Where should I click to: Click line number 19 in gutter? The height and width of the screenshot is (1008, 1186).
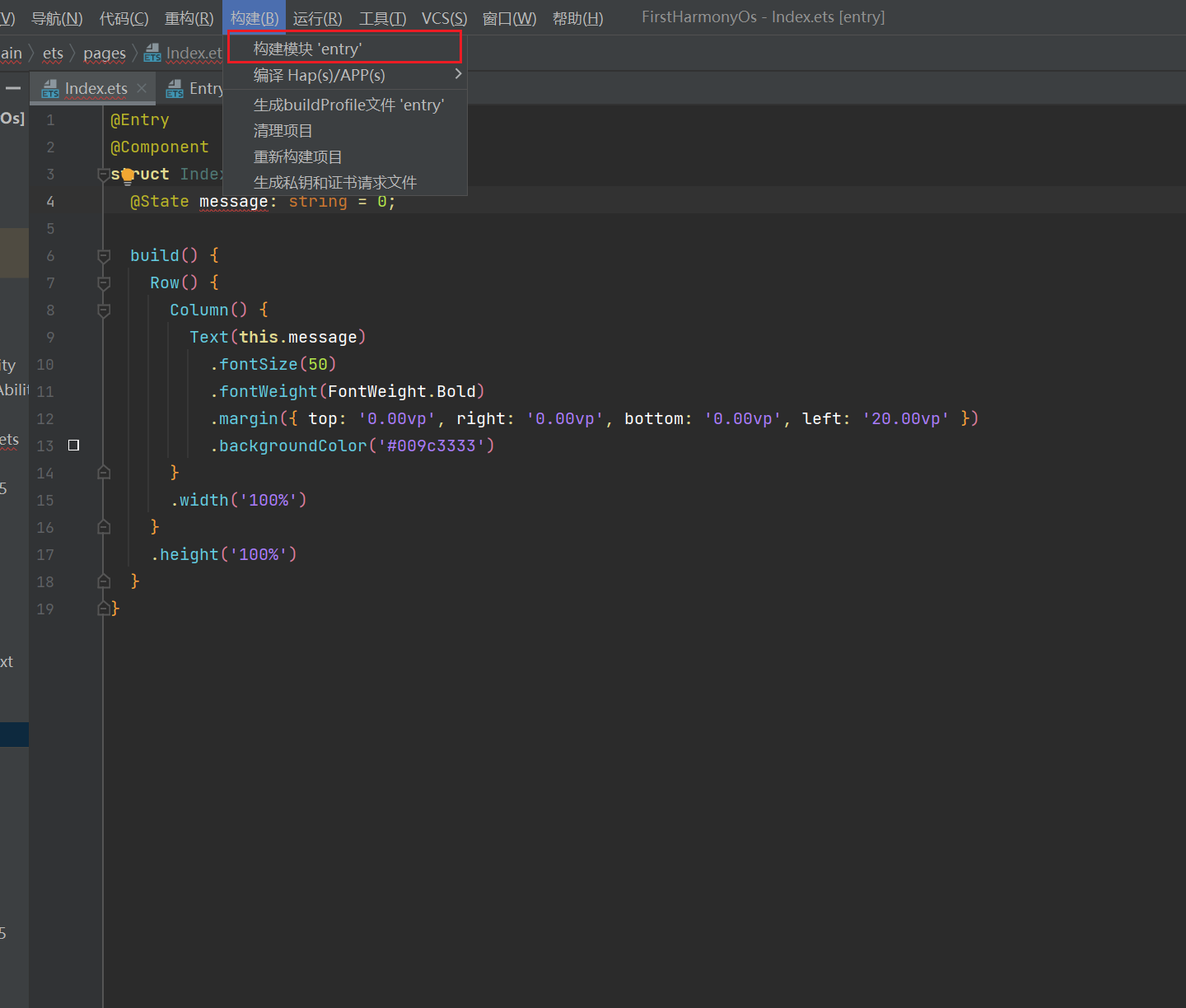(x=45, y=609)
